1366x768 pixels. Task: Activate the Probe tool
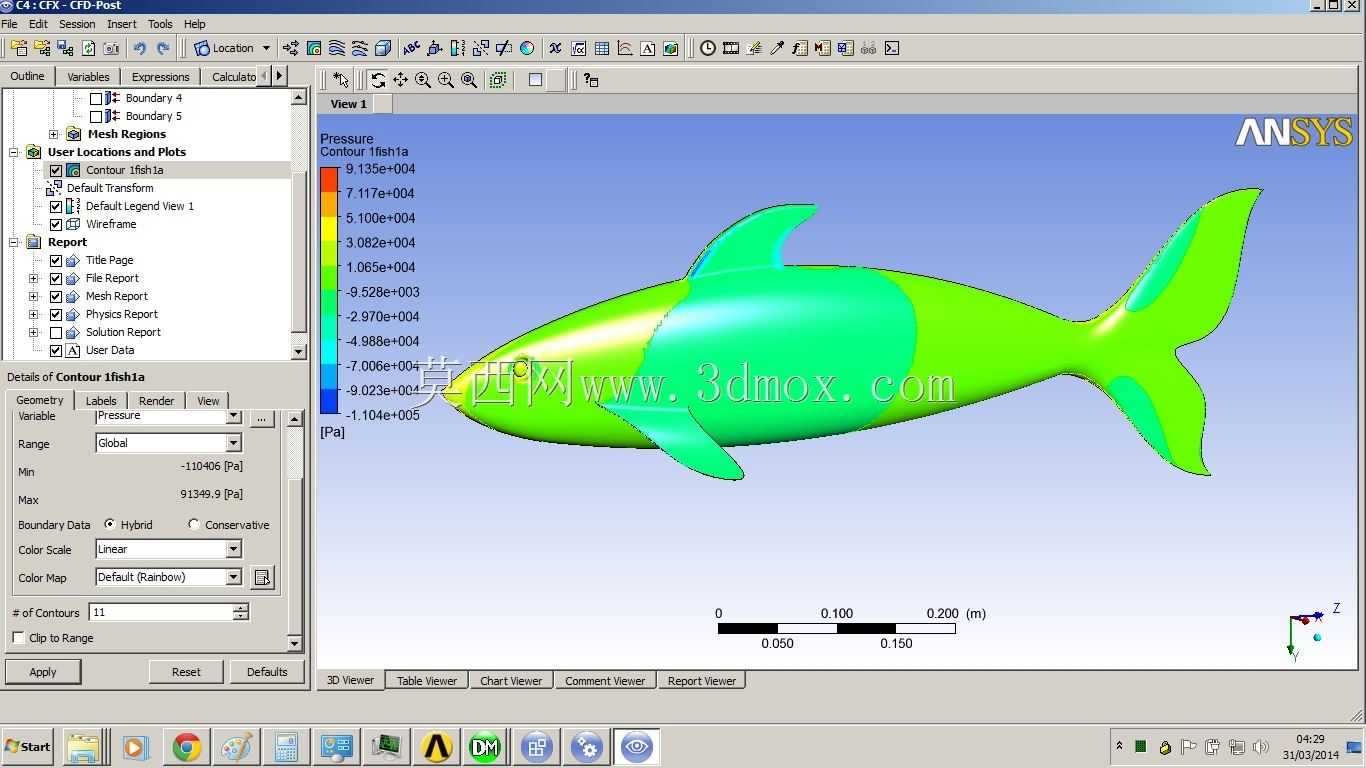click(x=777, y=48)
